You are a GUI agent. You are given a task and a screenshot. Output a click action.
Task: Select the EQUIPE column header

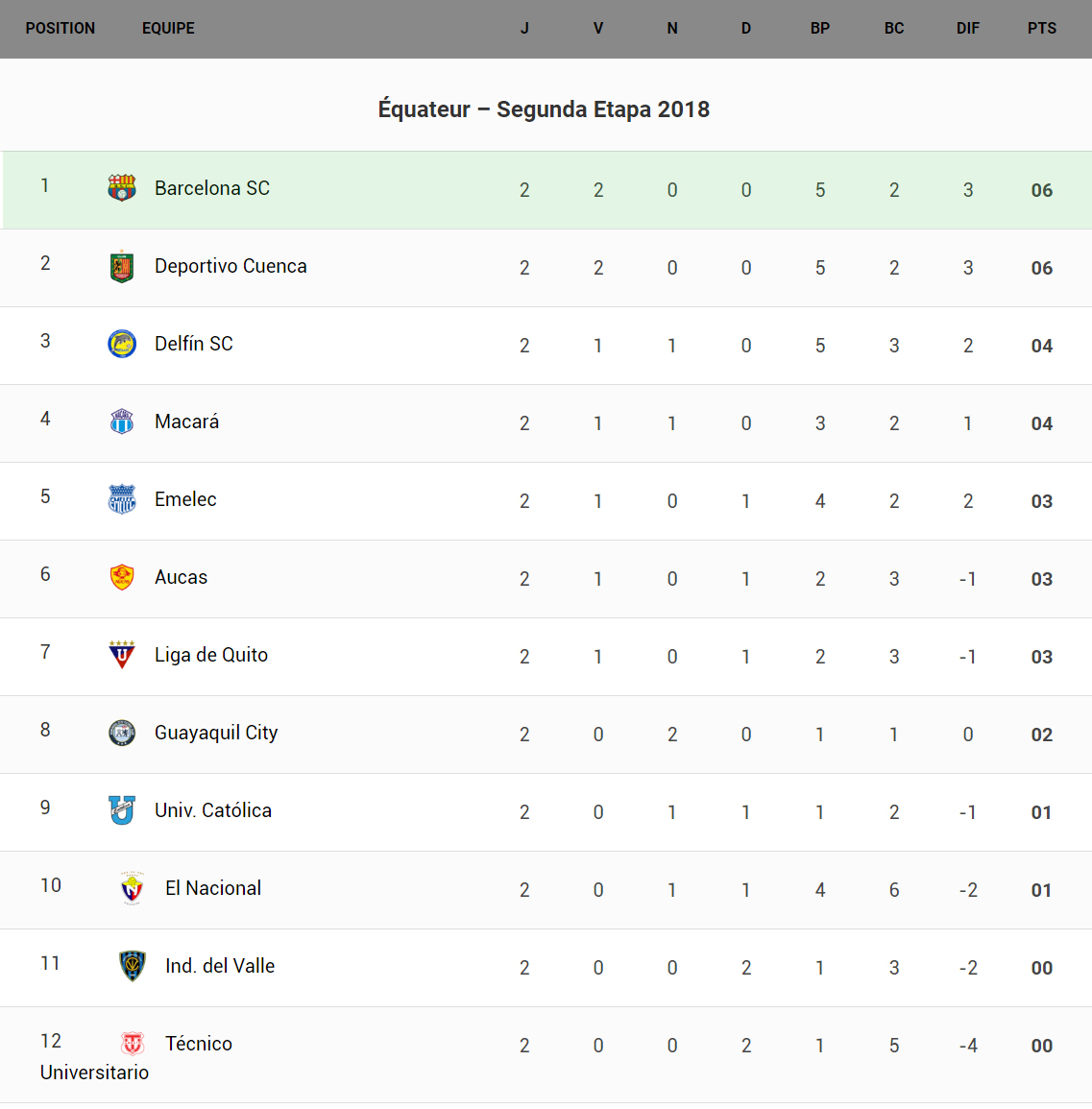point(168,29)
